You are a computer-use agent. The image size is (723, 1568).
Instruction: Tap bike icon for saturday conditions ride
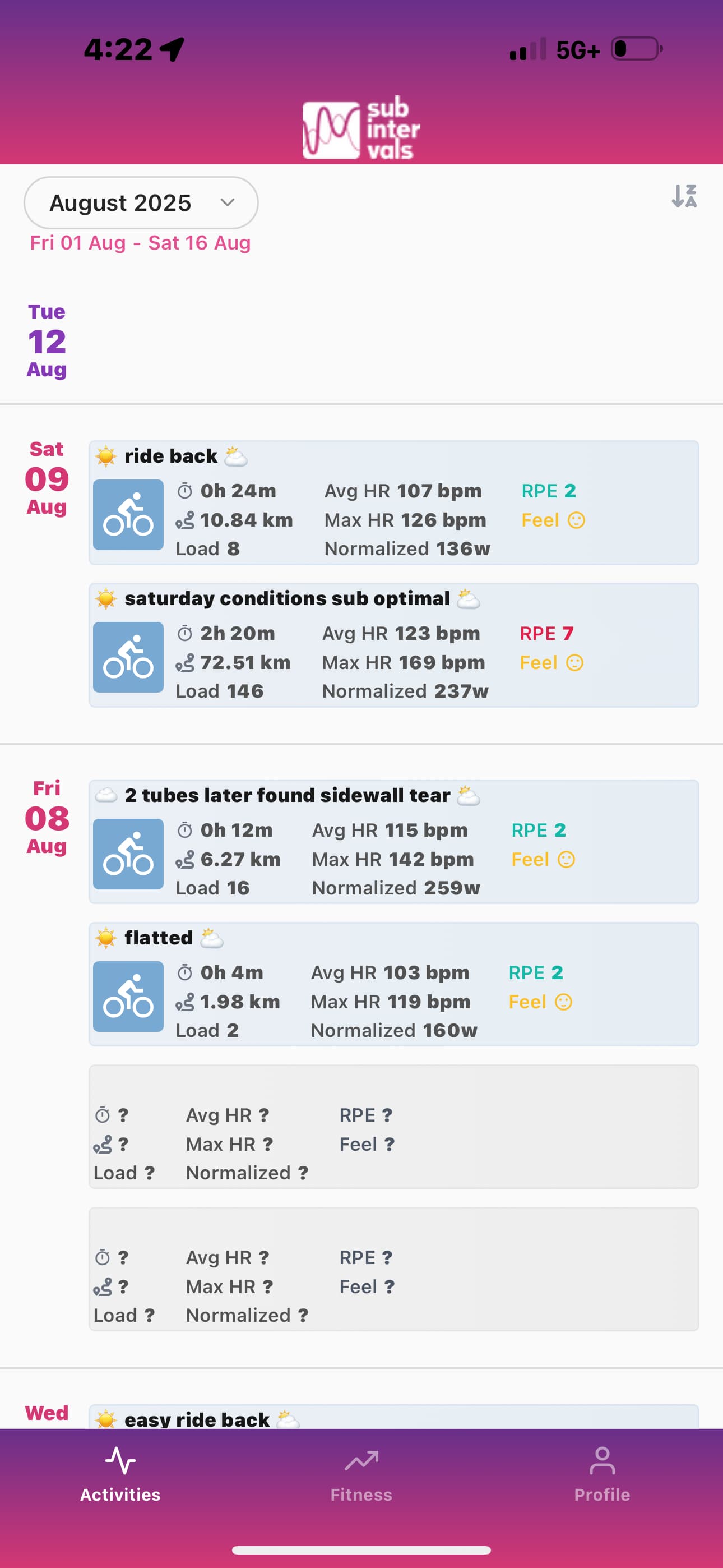[x=128, y=657]
